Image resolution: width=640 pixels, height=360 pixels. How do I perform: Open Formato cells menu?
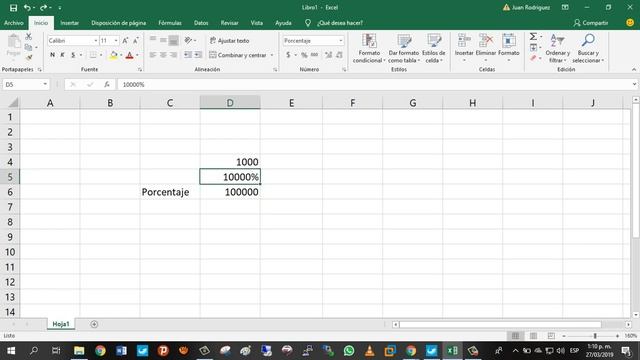coord(509,48)
